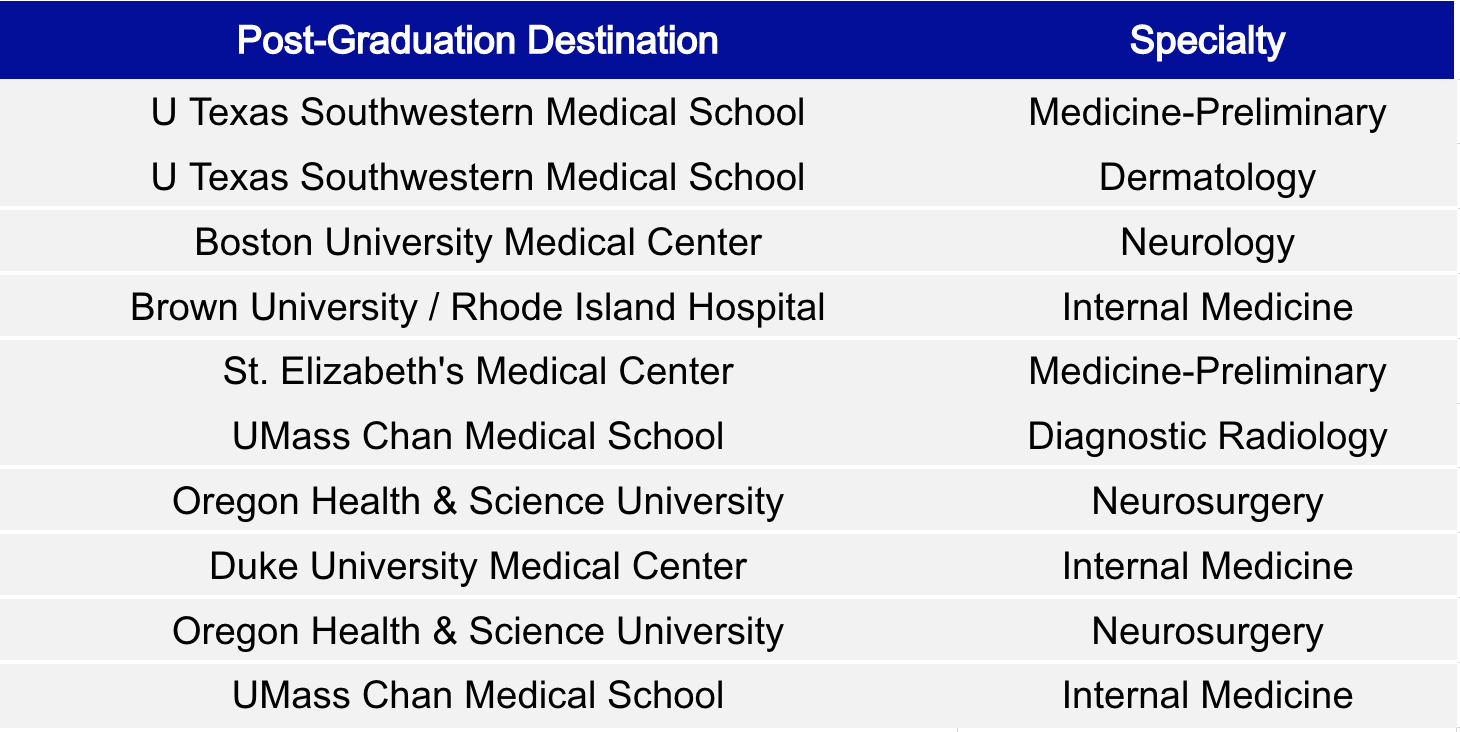Image resolution: width=1460 pixels, height=732 pixels.
Task: Select the Duke University Medical Center cell
Action: (x=478, y=567)
